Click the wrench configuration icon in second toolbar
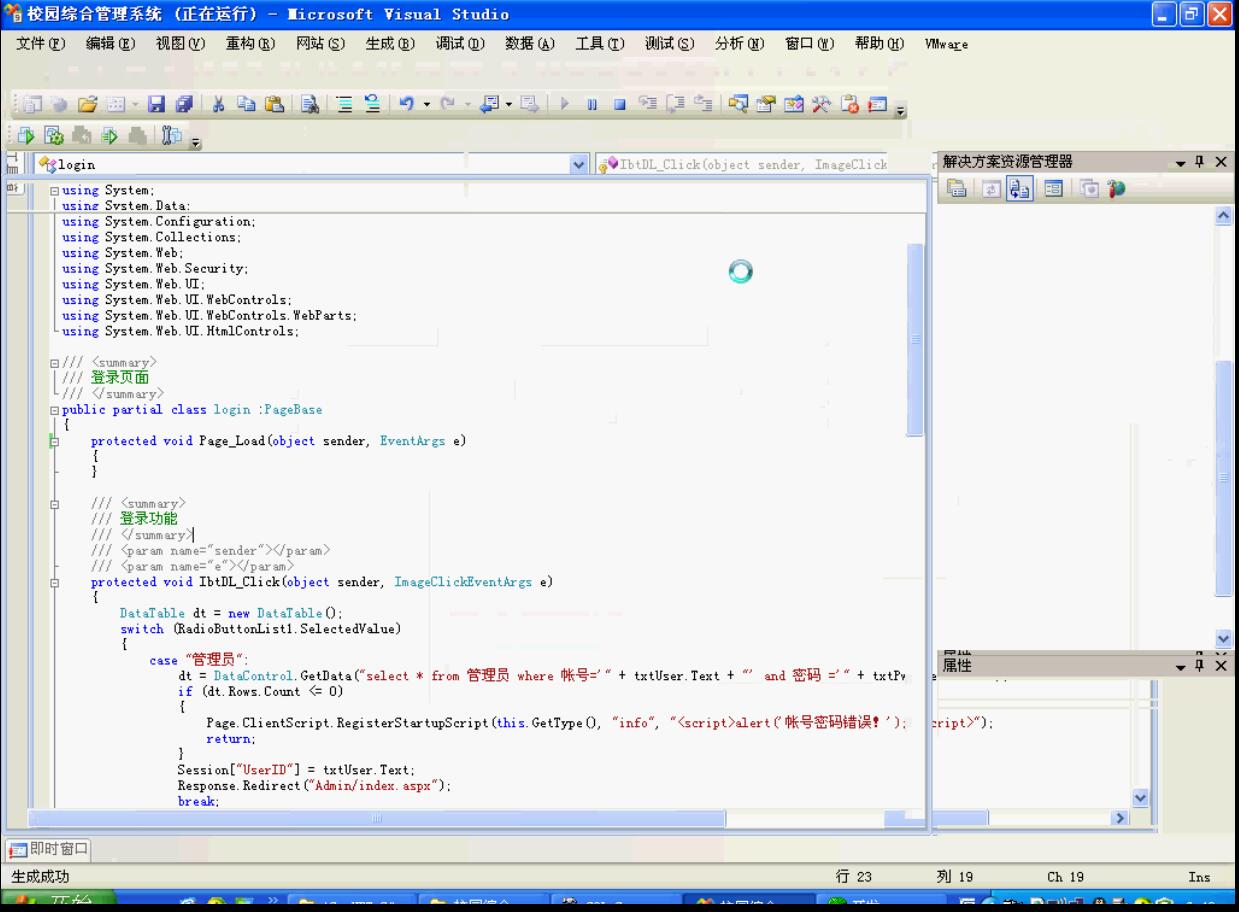 [x=171, y=136]
